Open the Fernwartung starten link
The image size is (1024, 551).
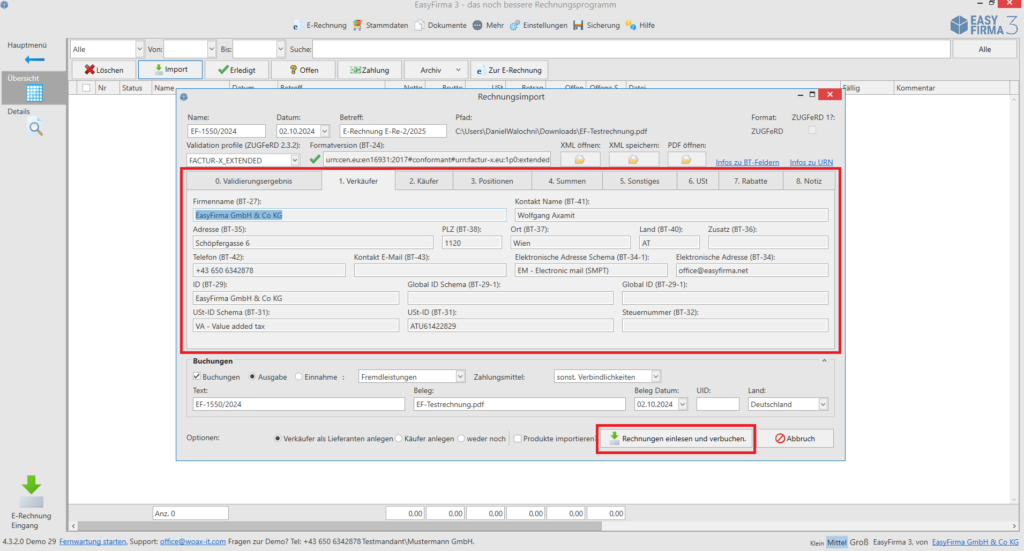pyautogui.click(x=93, y=542)
